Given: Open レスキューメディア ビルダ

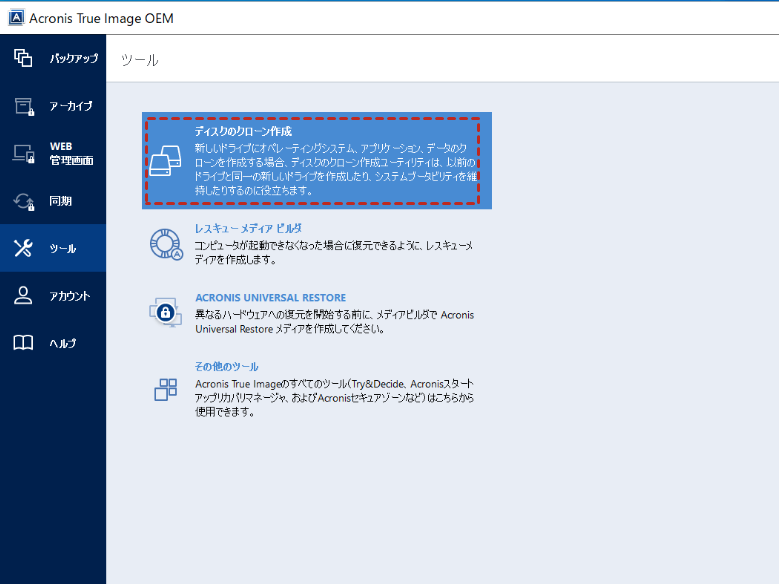Looking at the screenshot, I should click(248, 228).
